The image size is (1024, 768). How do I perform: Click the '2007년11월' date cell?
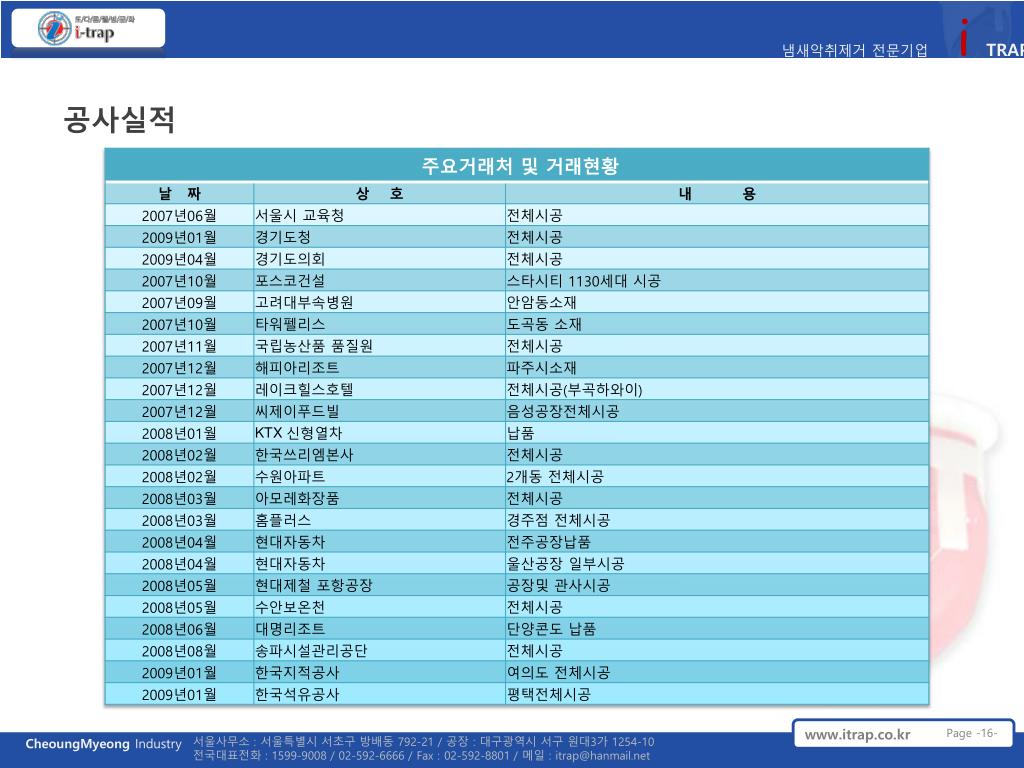[x=179, y=346]
